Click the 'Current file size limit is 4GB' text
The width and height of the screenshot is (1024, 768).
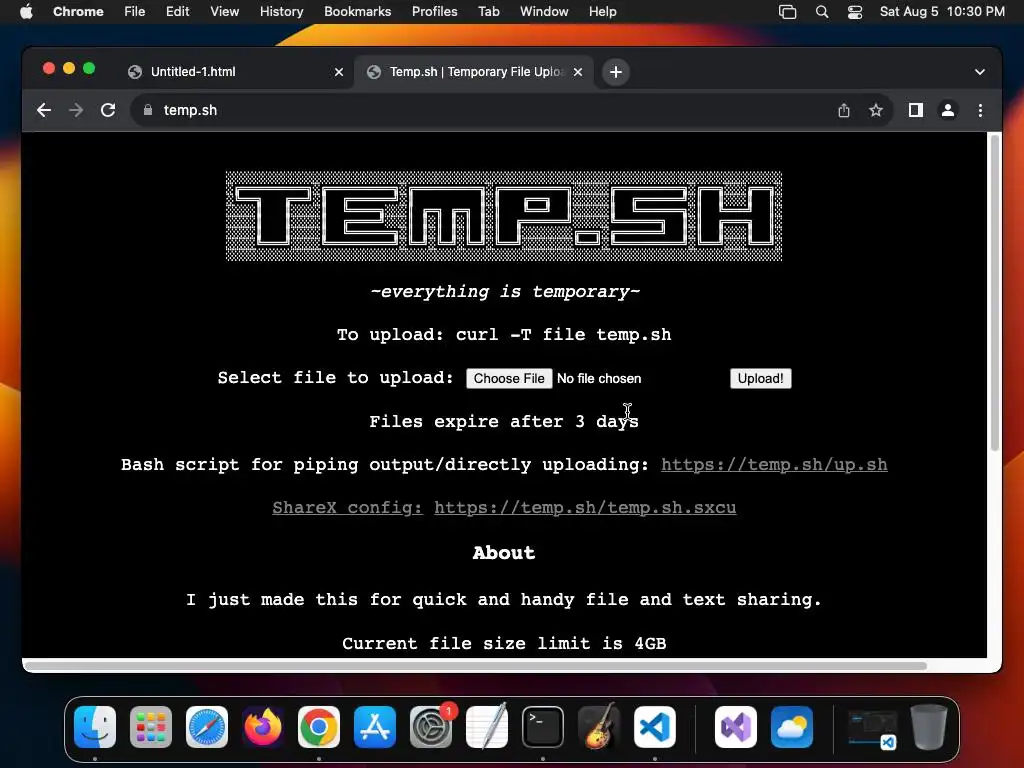(x=504, y=643)
